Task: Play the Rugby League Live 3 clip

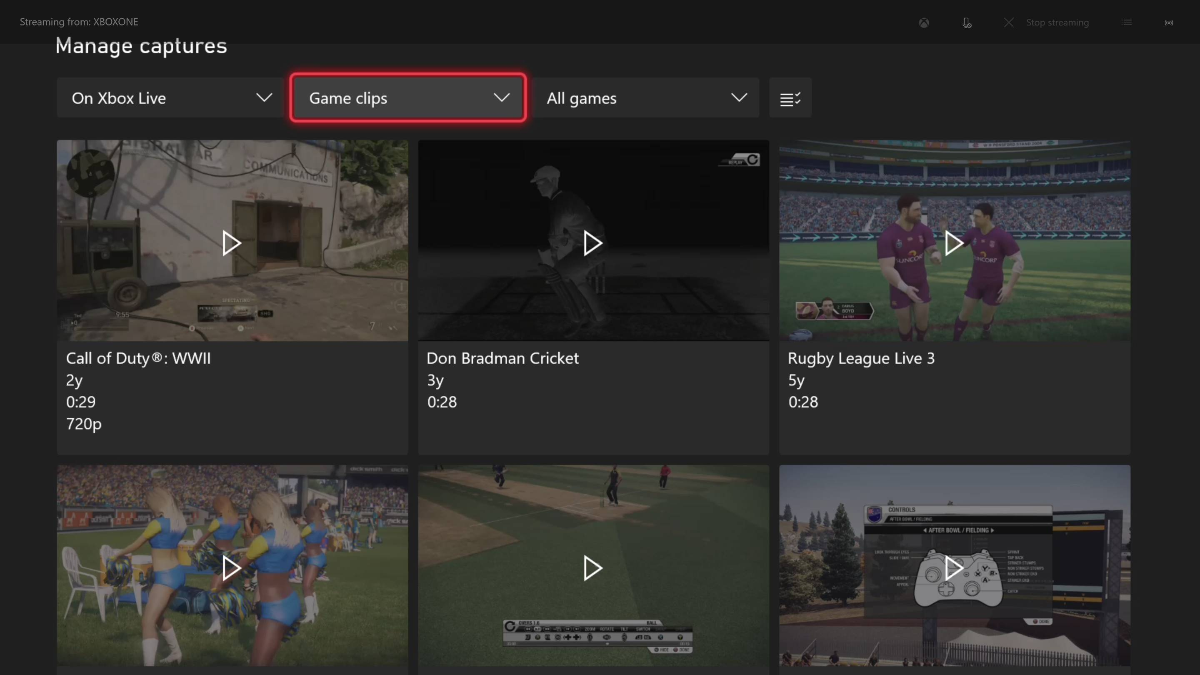Action: point(954,242)
